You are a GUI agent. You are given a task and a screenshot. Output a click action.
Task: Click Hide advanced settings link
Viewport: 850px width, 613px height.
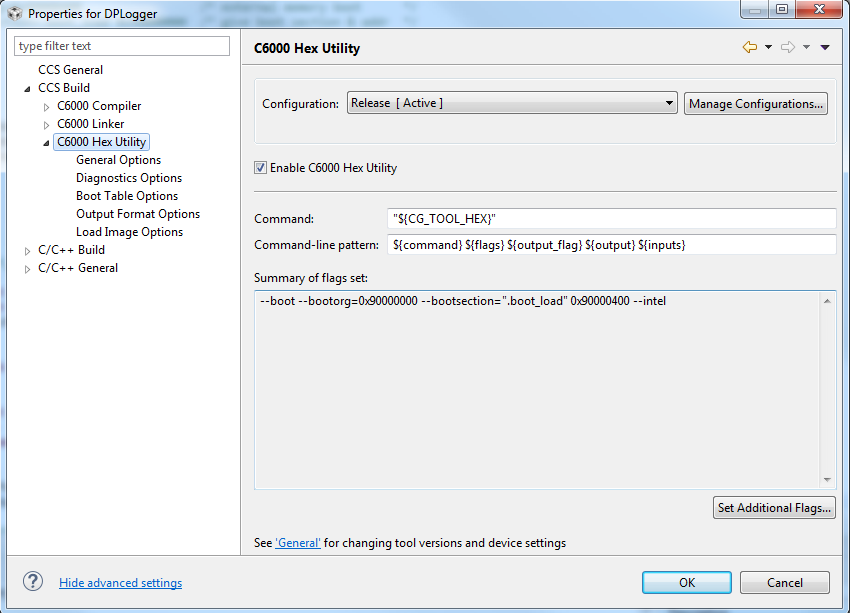pyautogui.click(x=120, y=583)
